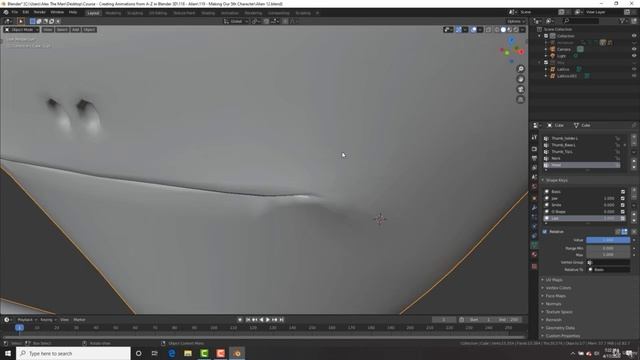Toggle viewport overlays icon
This screenshot has height=360, width=640.
(x=473, y=30)
